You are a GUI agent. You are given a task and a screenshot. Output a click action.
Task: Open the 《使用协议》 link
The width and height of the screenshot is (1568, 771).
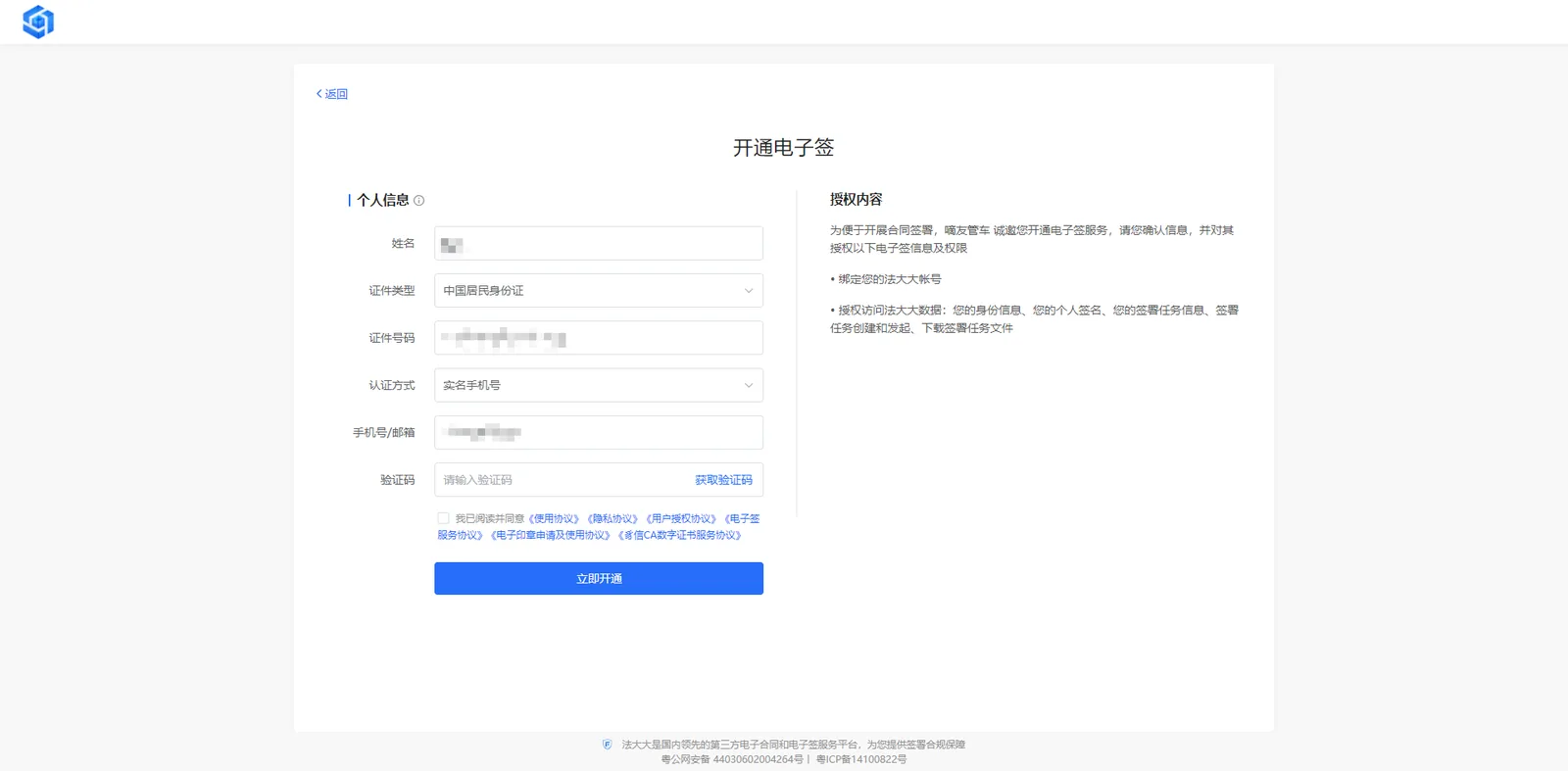554,519
